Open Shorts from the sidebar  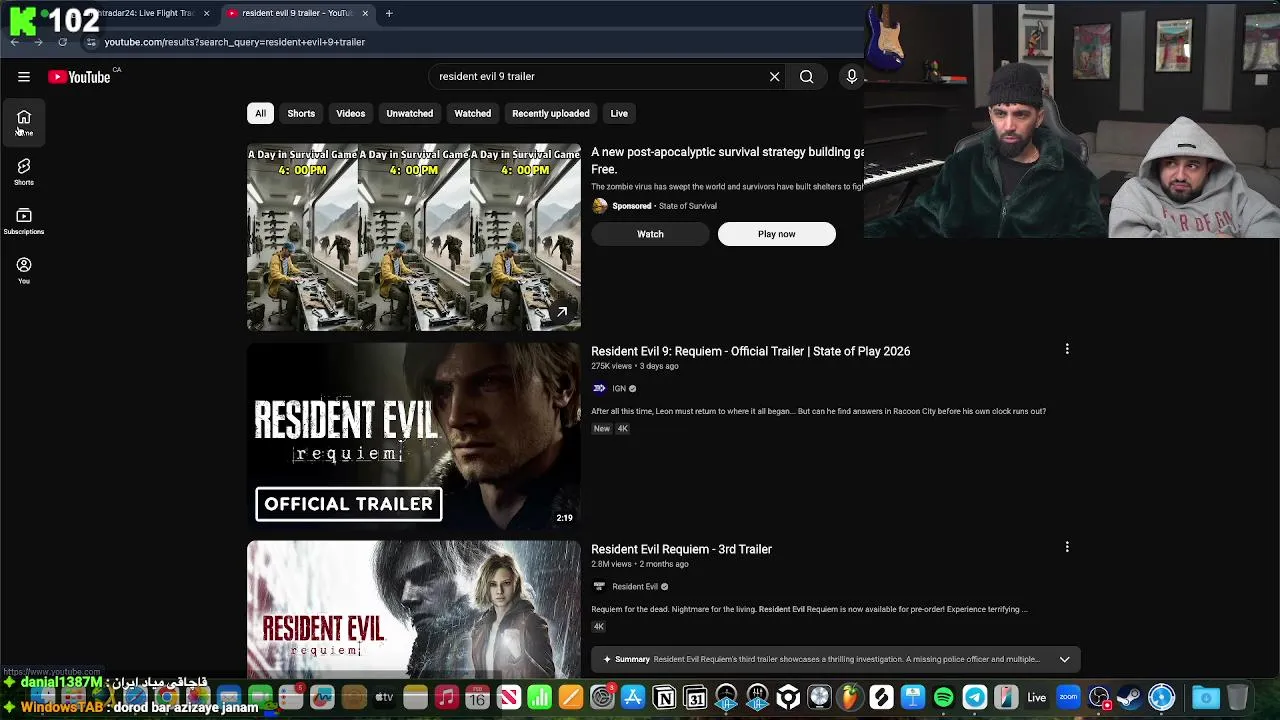24,172
